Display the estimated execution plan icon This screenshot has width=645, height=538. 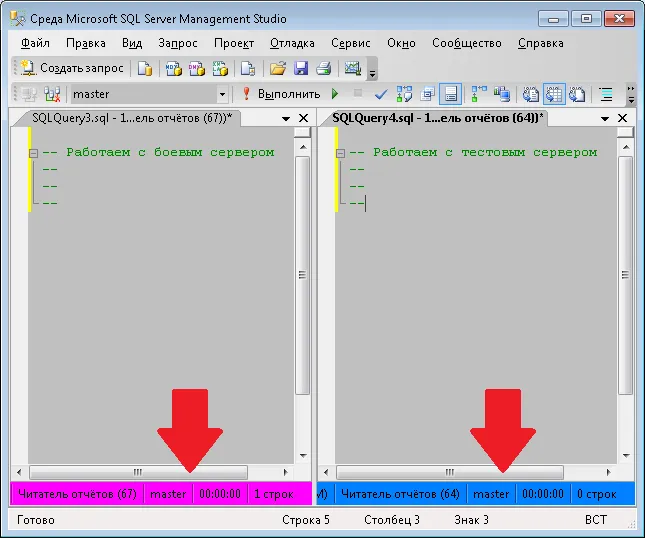click(x=404, y=94)
